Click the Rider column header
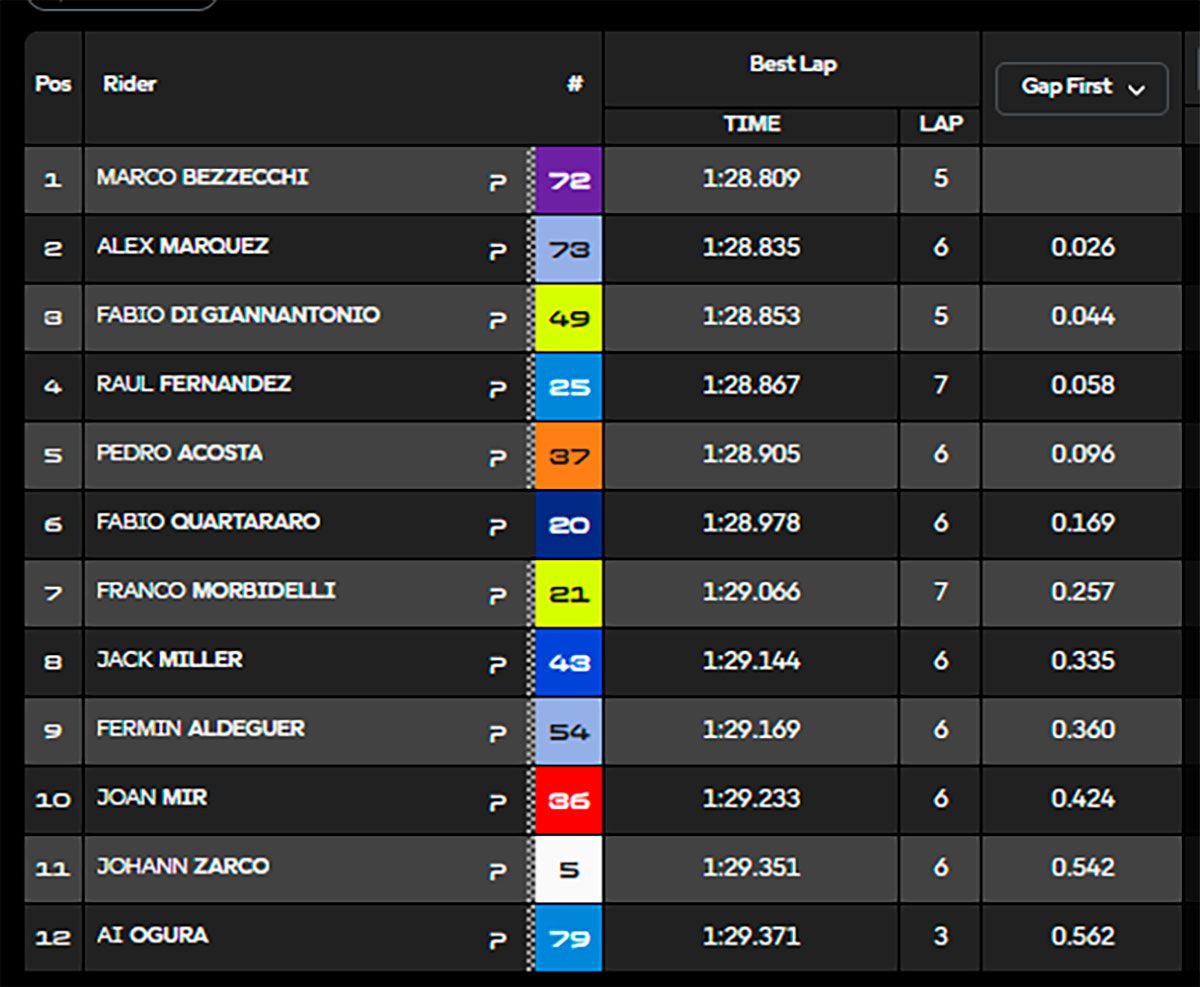The height and width of the screenshot is (987, 1200). click(x=130, y=85)
